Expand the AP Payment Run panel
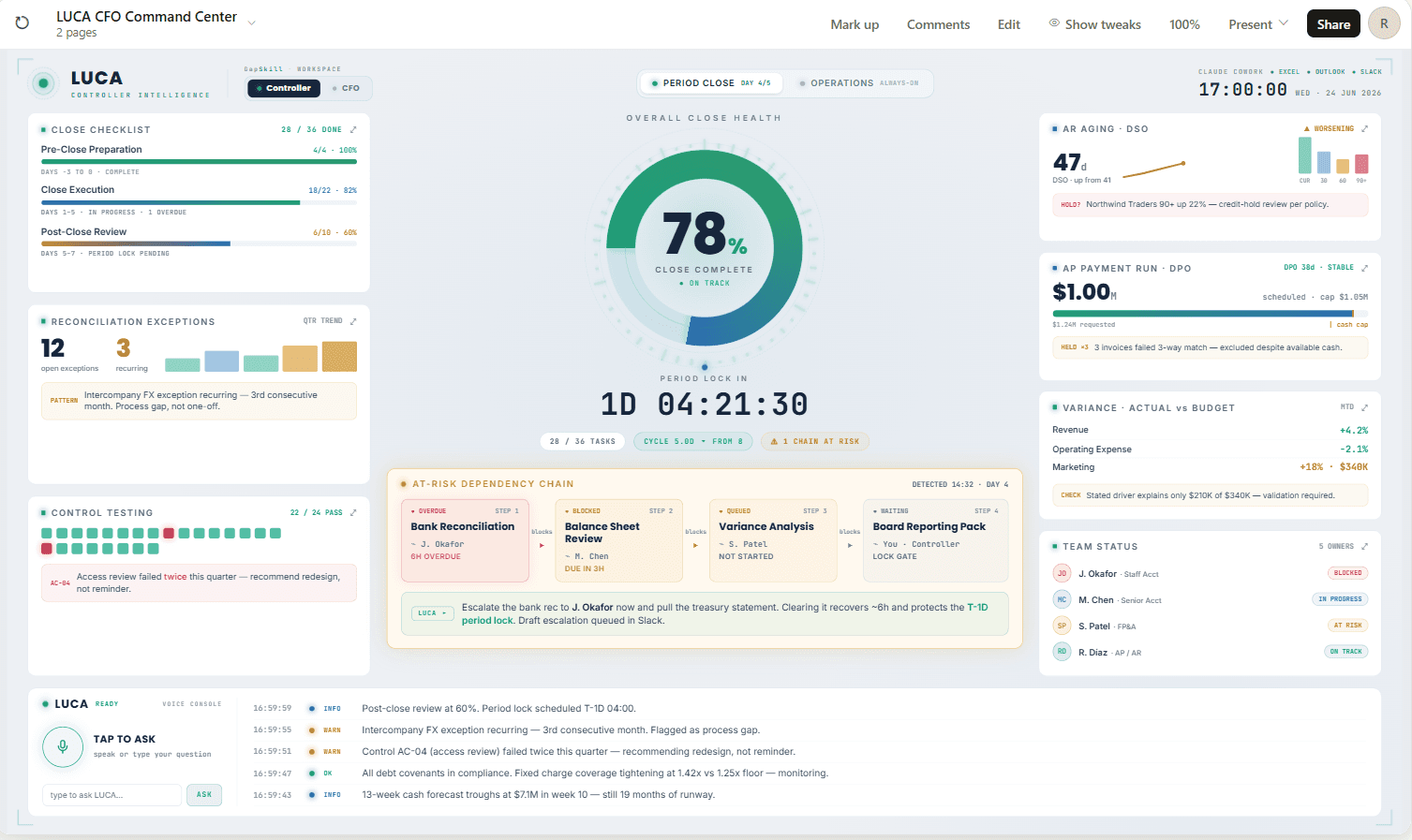Image resolution: width=1412 pixels, height=840 pixels. (x=1364, y=268)
